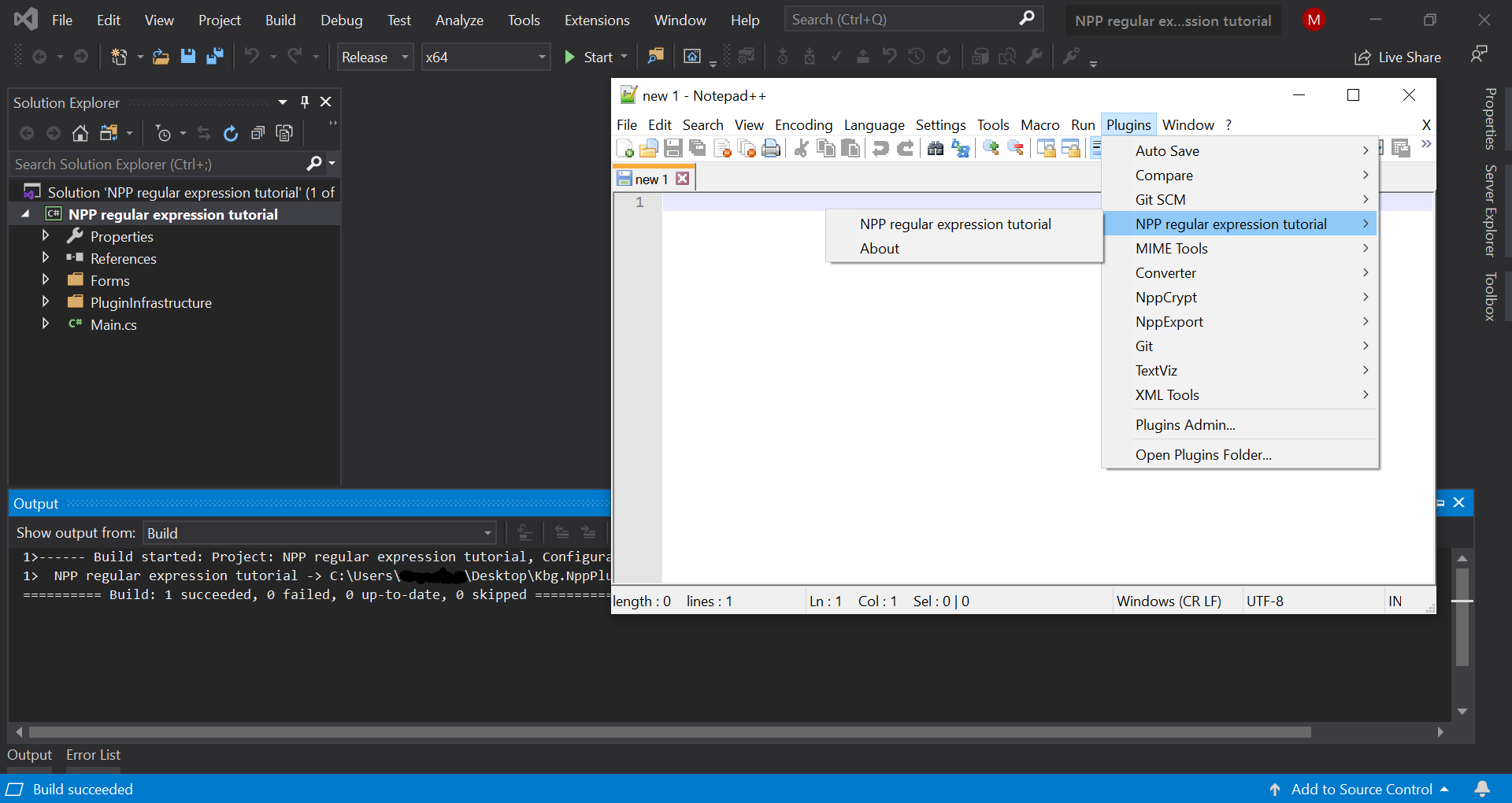
Task: Click About in the plugin submenu
Action: tap(880, 248)
